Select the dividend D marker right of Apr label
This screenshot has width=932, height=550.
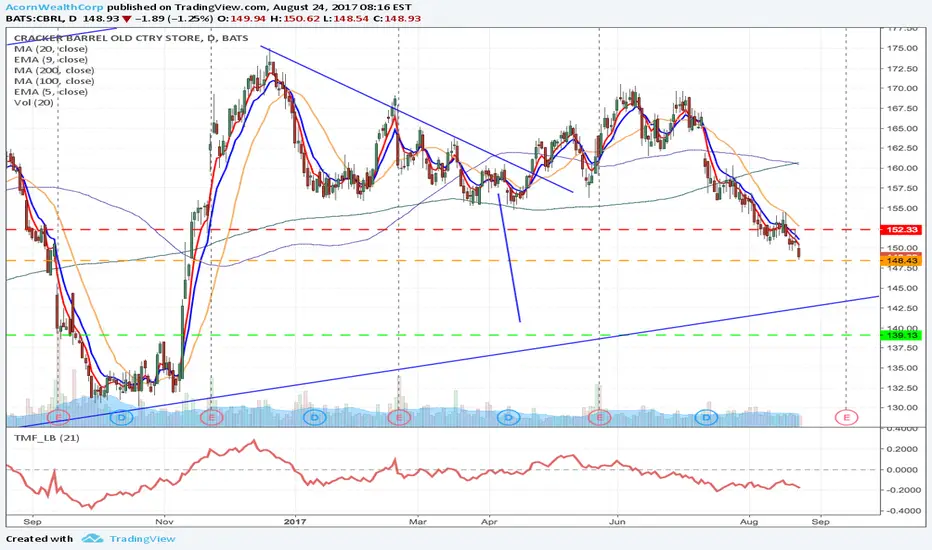508,417
